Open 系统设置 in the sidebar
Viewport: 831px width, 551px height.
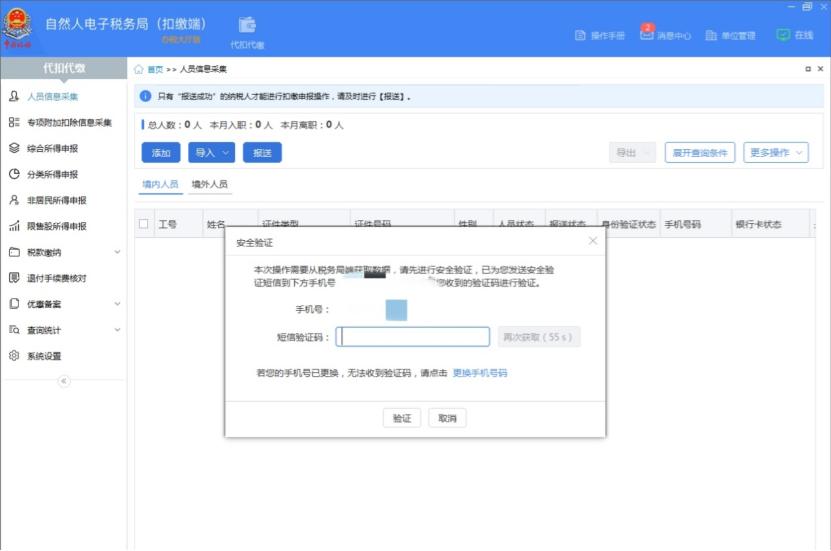click(x=44, y=356)
